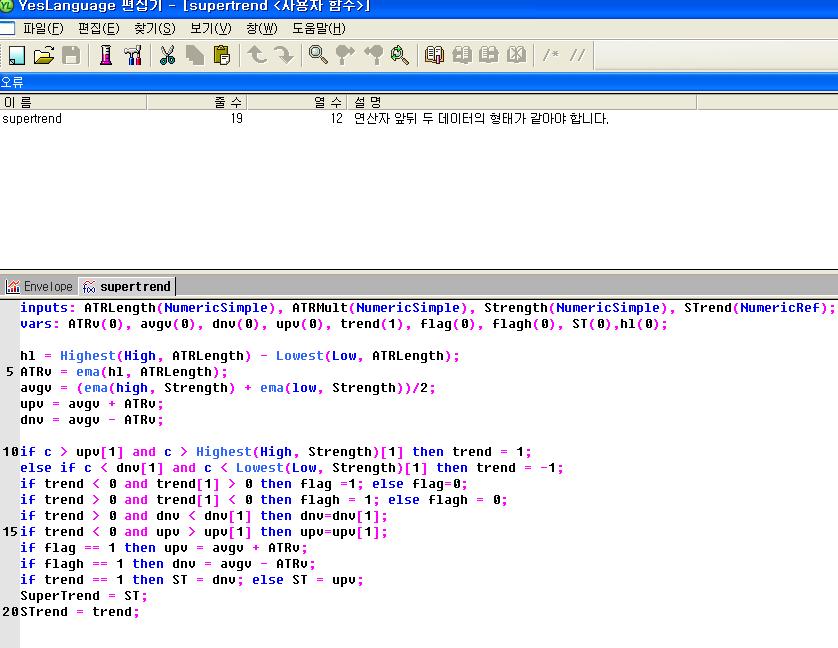This screenshot has width=838, height=648.
Task: Click the 'dnv = avgv - ATRv;' line
Action: pyautogui.click(x=92, y=420)
